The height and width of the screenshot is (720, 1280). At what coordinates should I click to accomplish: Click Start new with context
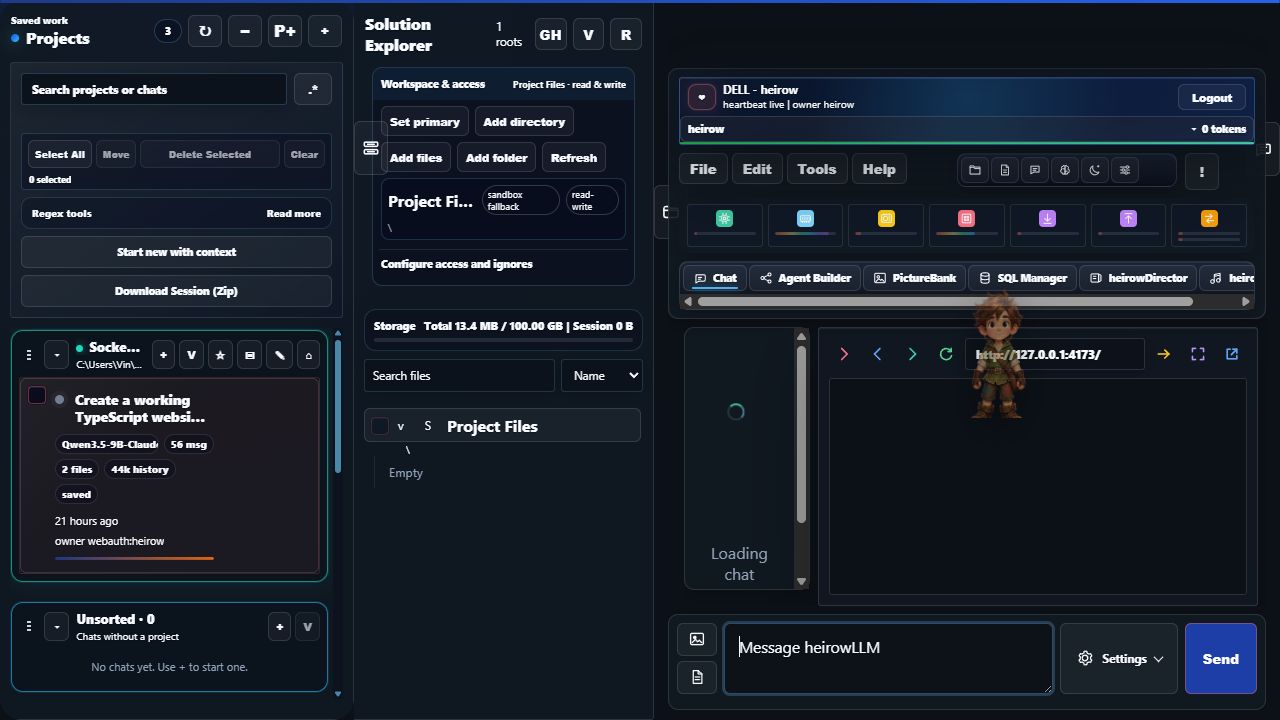(x=176, y=252)
